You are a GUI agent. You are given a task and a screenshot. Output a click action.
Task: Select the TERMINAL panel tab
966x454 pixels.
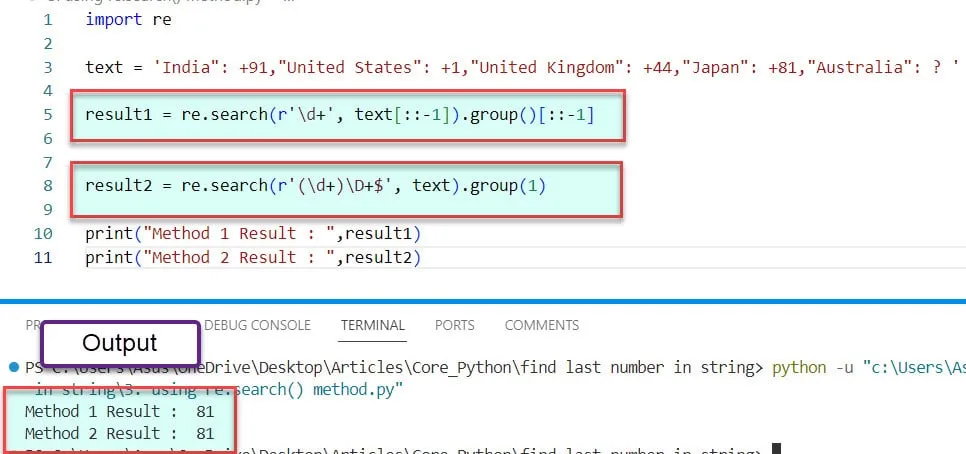click(x=372, y=325)
